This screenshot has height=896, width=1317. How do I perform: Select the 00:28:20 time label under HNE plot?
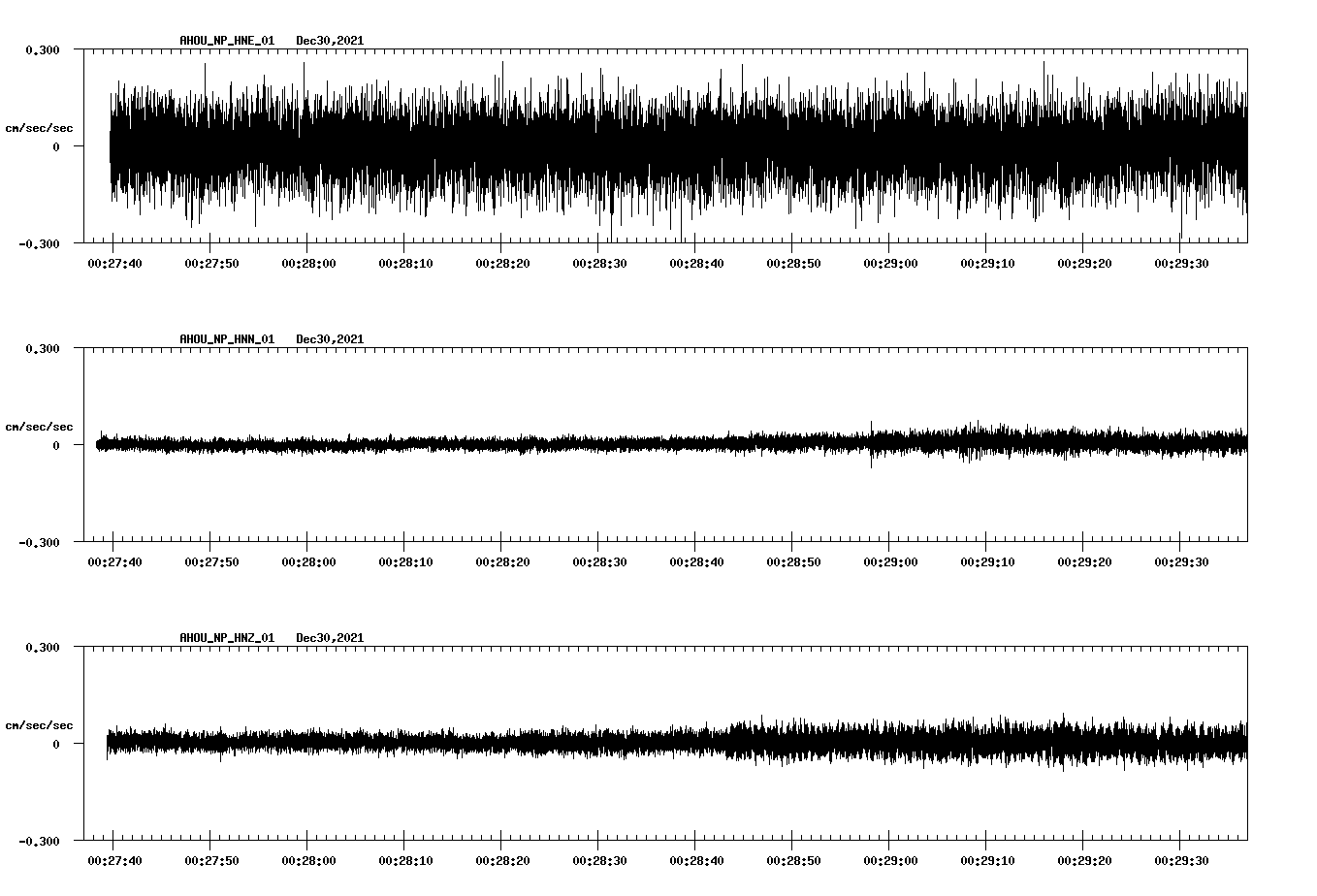[x=502, y=263]
